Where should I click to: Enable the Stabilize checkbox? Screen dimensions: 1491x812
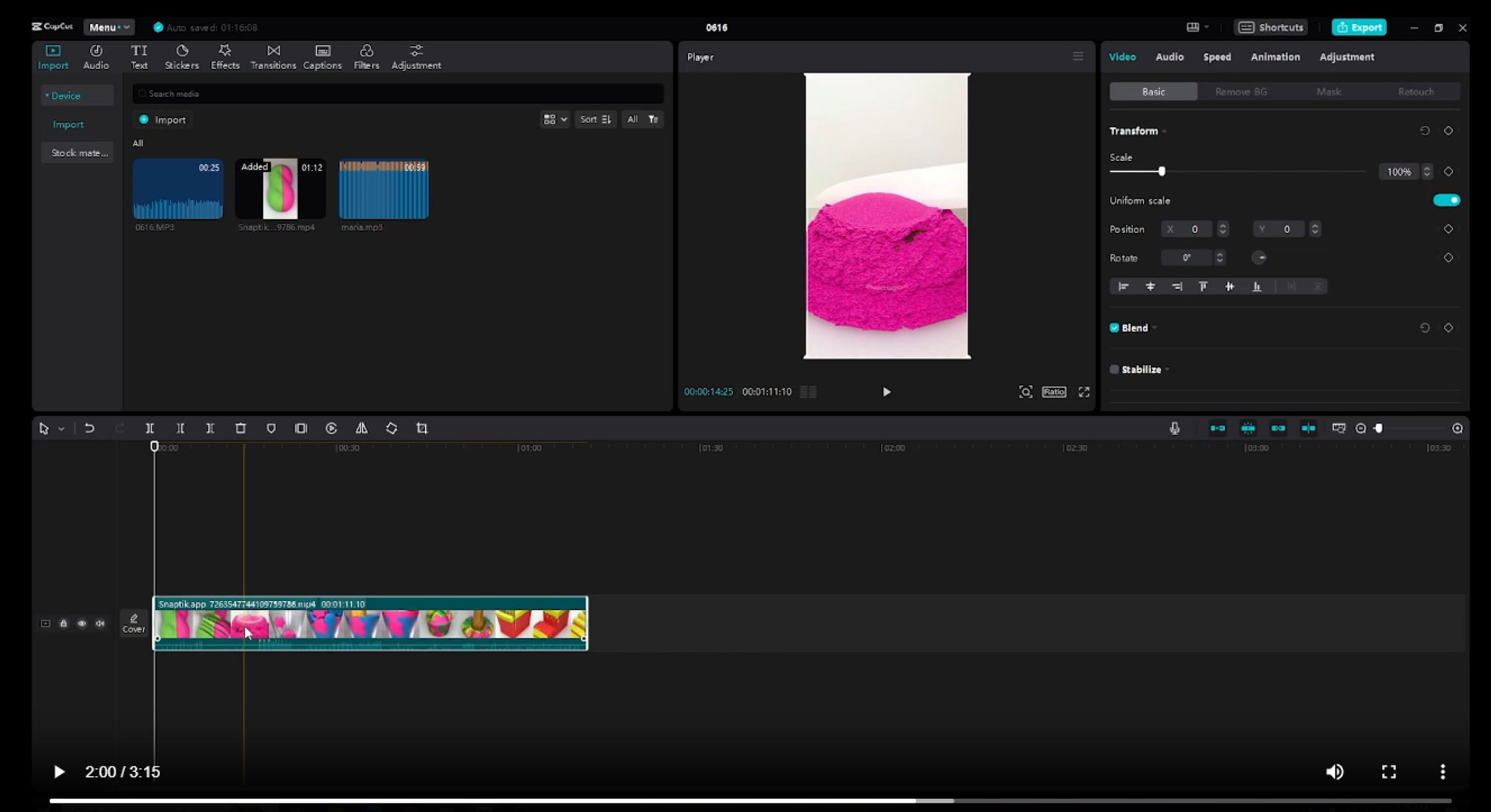[1114, 370]
